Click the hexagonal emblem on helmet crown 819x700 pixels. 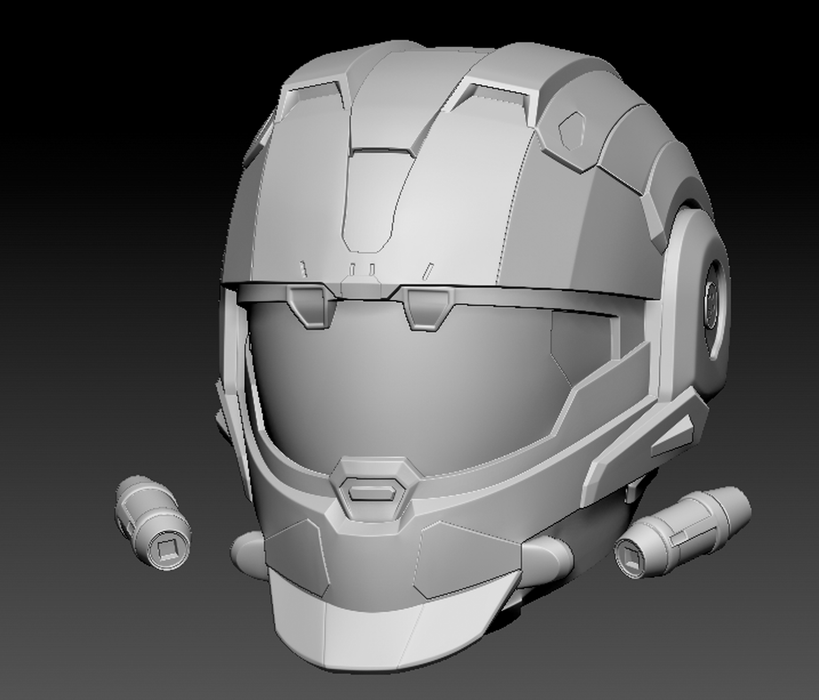click(573, 129)
